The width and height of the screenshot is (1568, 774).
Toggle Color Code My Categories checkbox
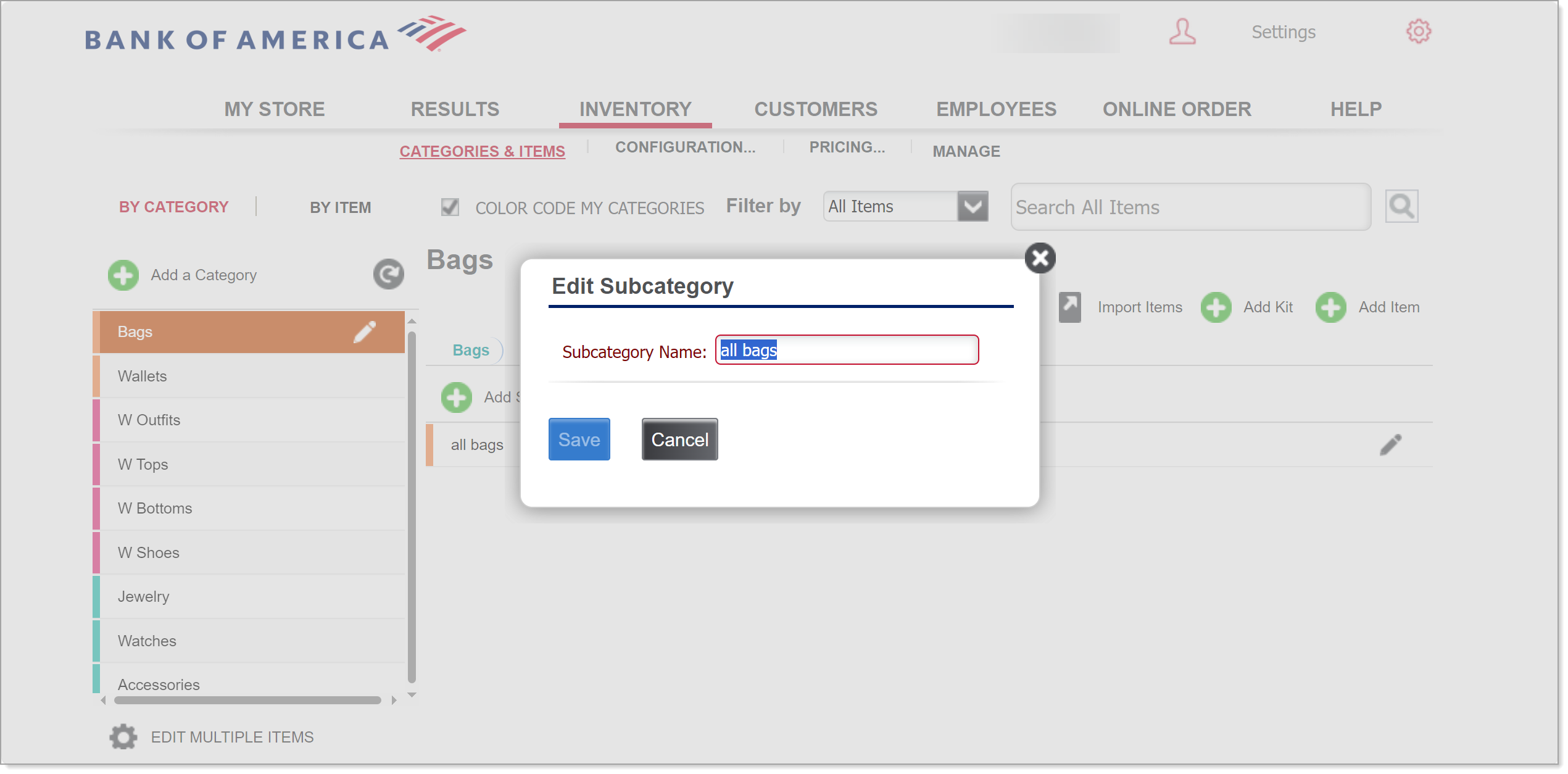click(450, 207)
